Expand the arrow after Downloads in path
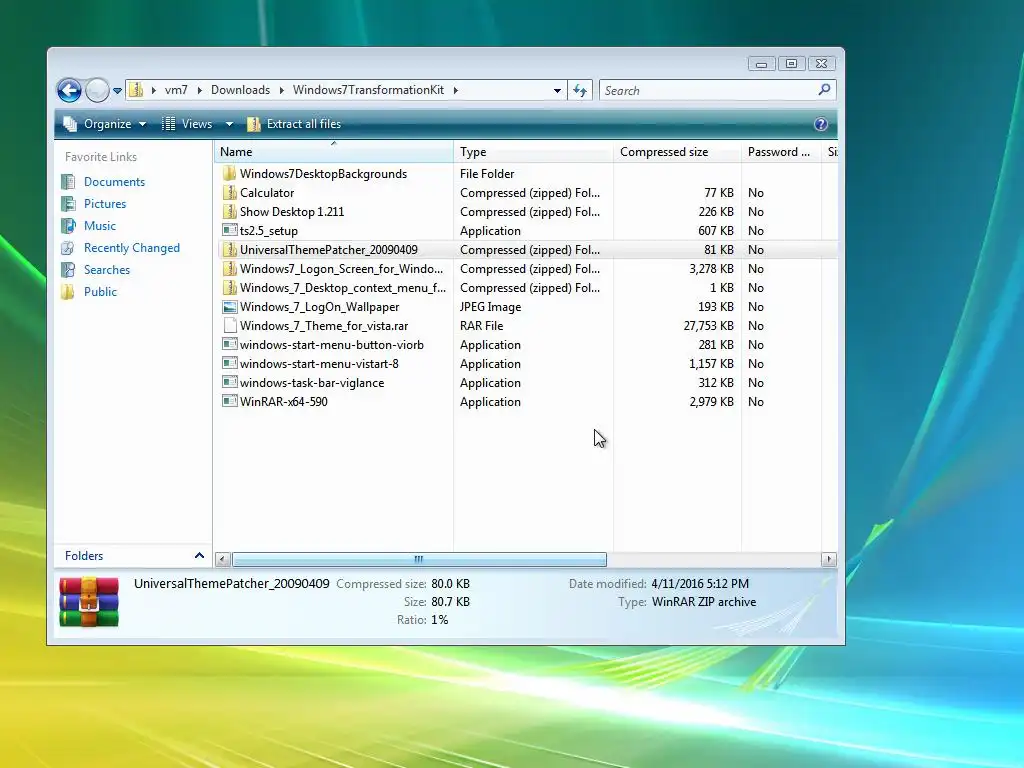 (281, 90)
